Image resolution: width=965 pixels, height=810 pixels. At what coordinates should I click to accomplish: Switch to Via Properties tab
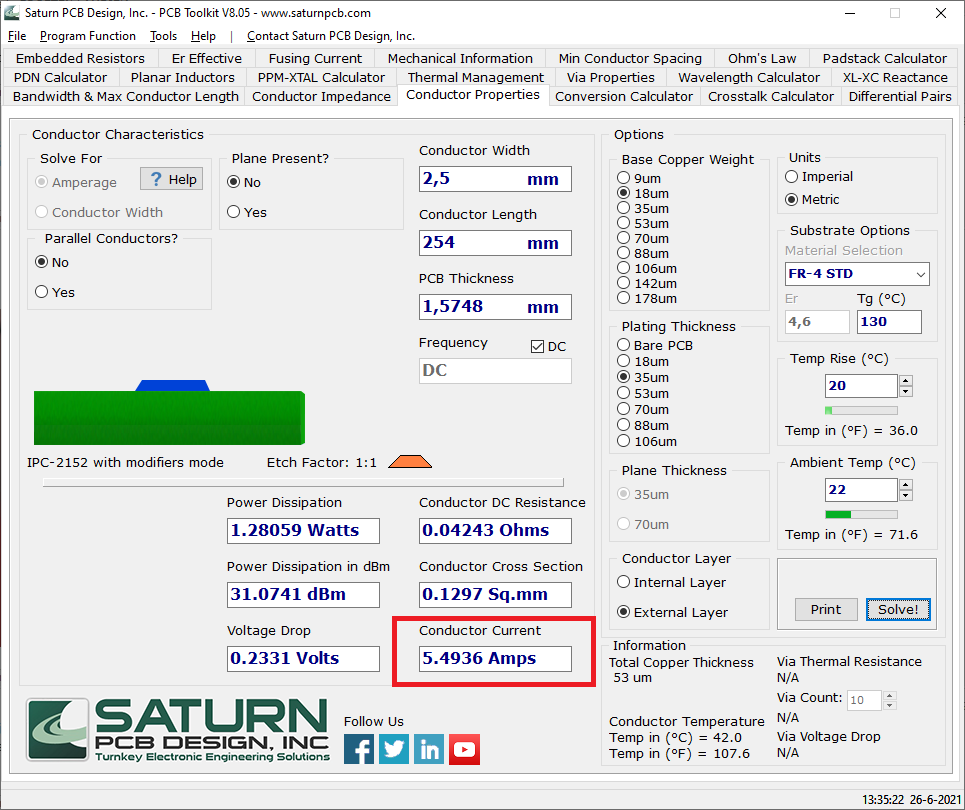tap(611, 78)
